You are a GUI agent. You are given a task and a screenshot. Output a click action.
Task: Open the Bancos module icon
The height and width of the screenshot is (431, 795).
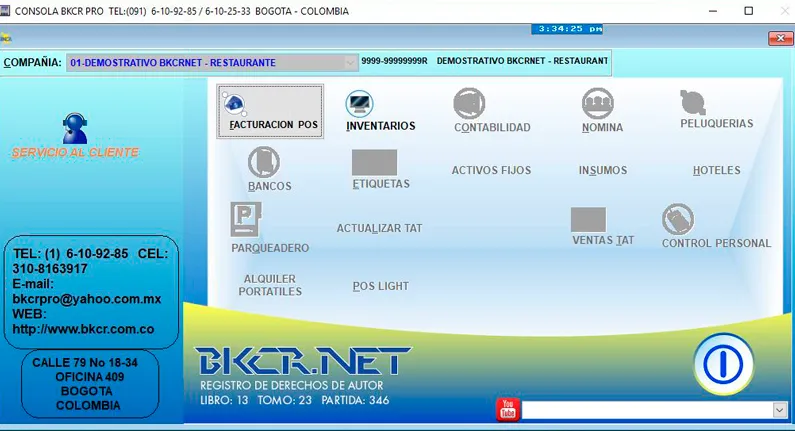click(x=264, y=162)
